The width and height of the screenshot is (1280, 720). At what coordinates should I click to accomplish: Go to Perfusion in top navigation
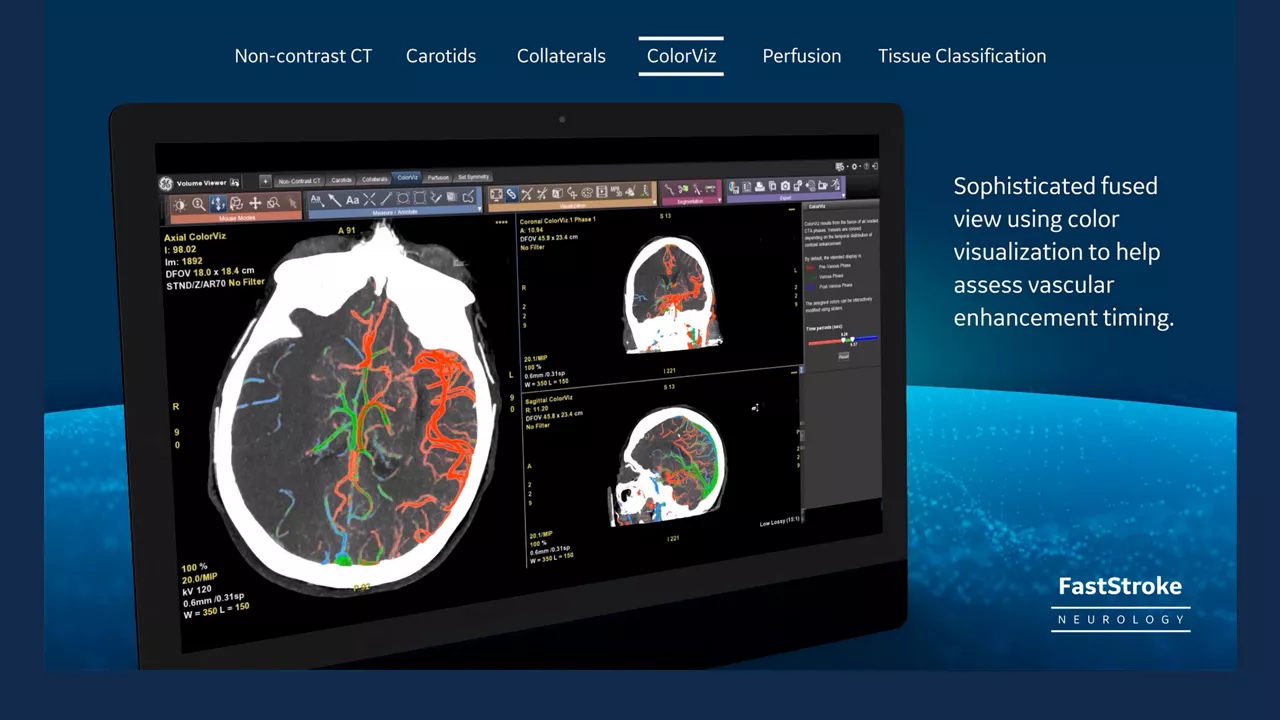point(802,56)
